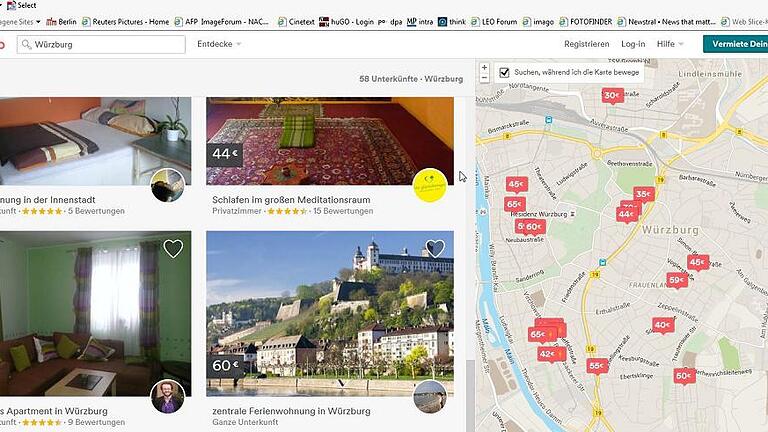Open the Reuters Pictures - Home bookmark
The width and height of the screenshot is (768, 432).
[125, 22]
